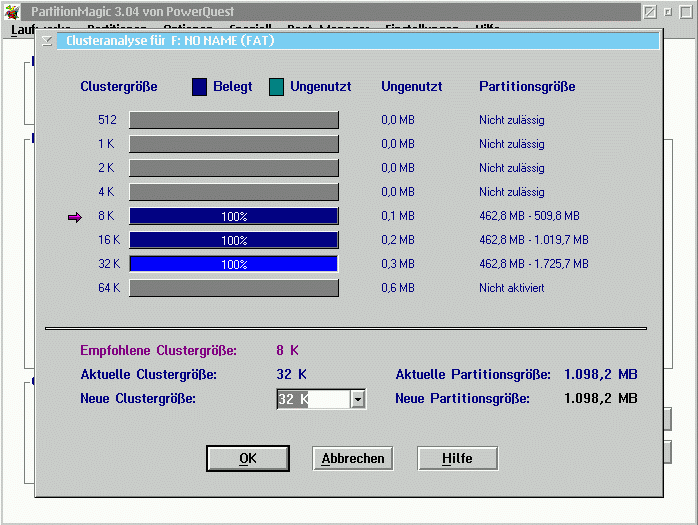Click 'Nicht zulässig' in the 512 row
The height and width of the screenshot is (525, 698).
click(511, 120)
